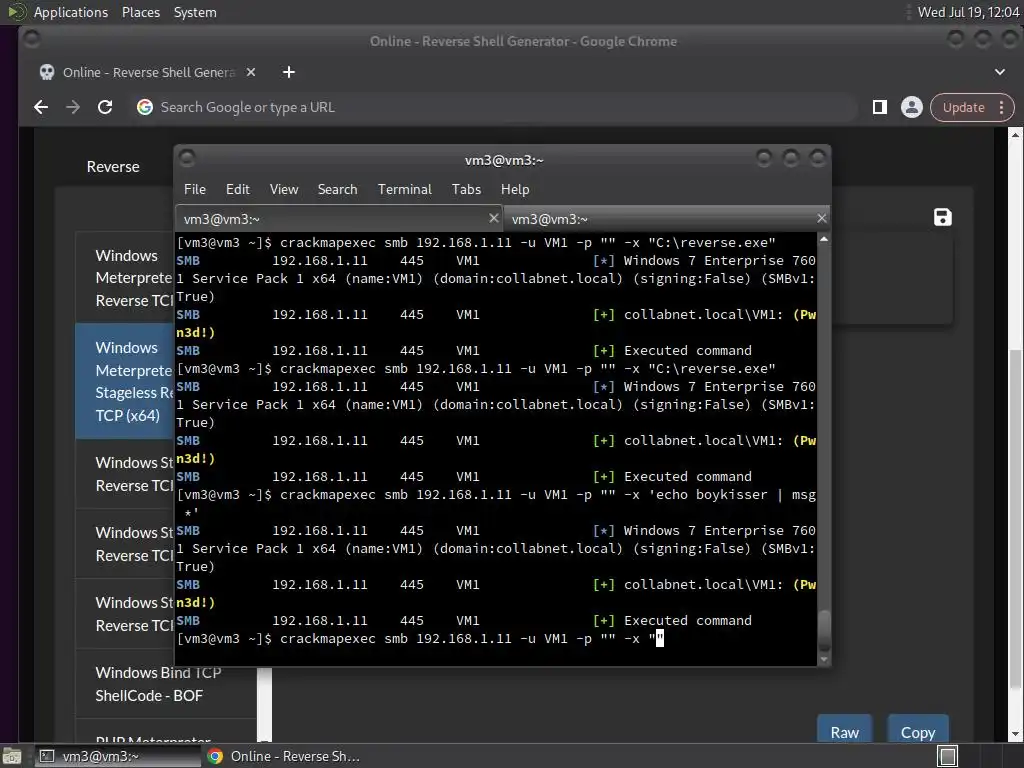The height and width of the screenshot is (768, 1024).
Task: Click the last prompt line in the terminal
Action: pos(420,639)
